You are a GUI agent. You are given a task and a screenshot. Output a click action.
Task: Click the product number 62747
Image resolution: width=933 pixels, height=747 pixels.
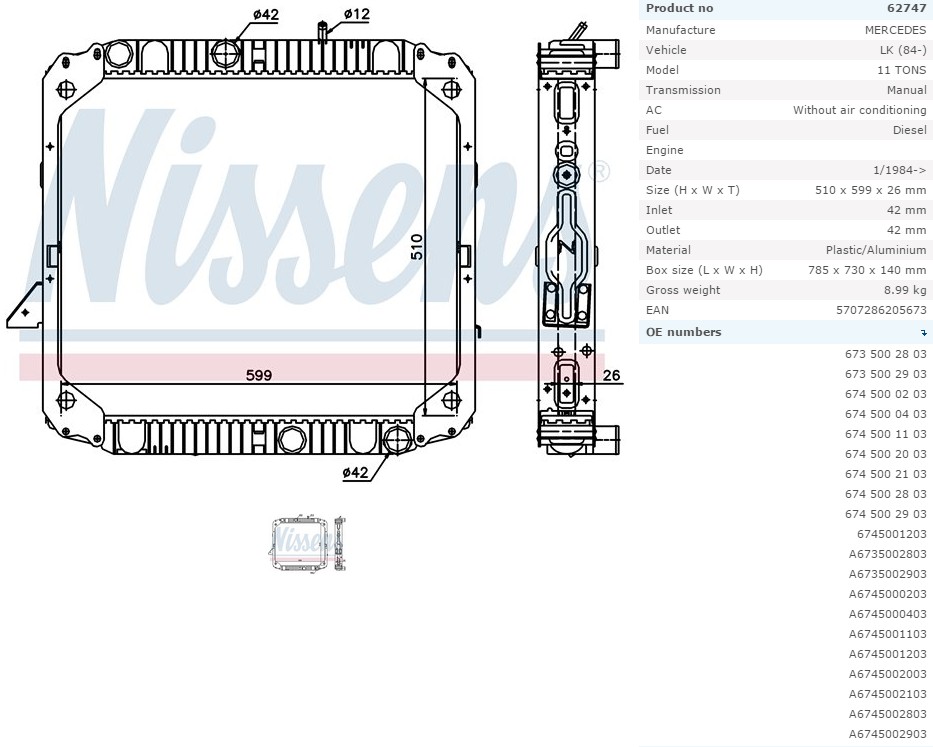(x=906, y=9)
